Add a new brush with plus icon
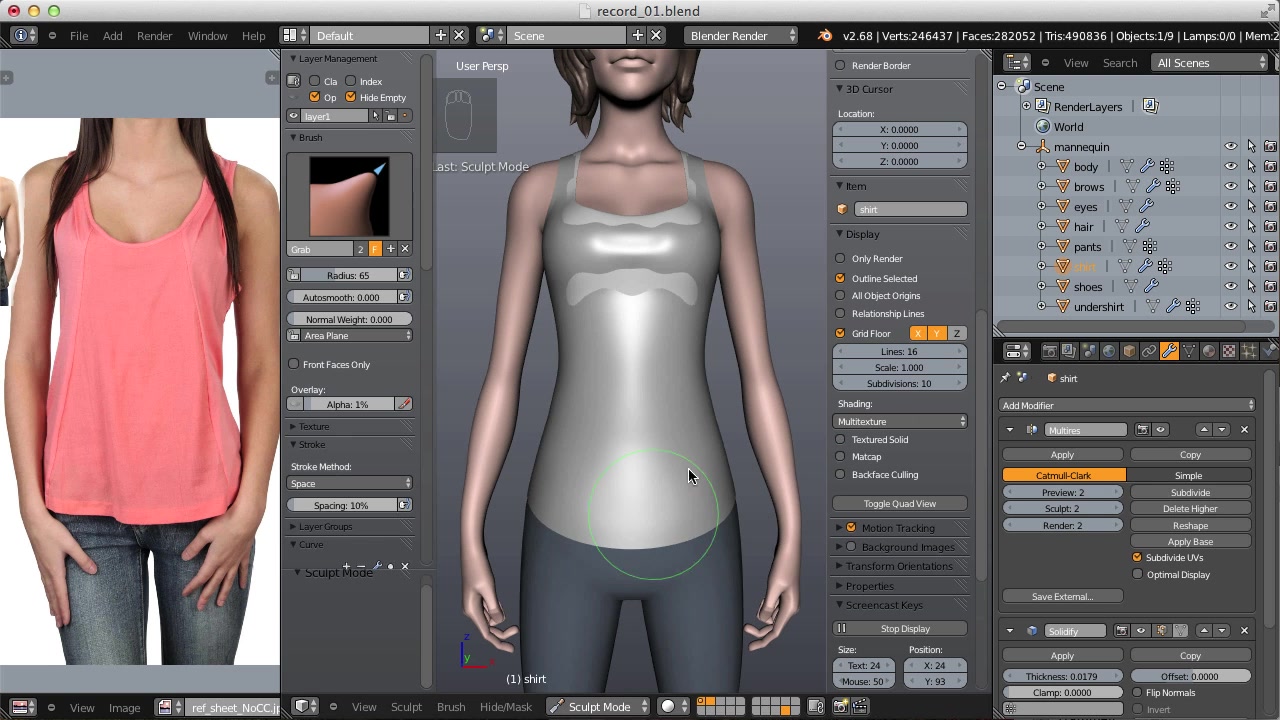 click(390, 249)
